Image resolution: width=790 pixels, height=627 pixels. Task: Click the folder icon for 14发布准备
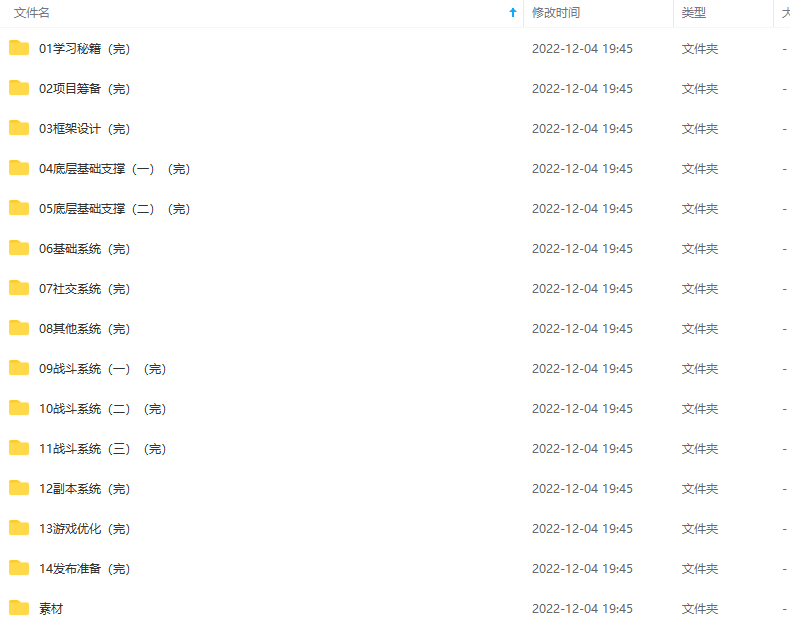(x=19, y=568)
